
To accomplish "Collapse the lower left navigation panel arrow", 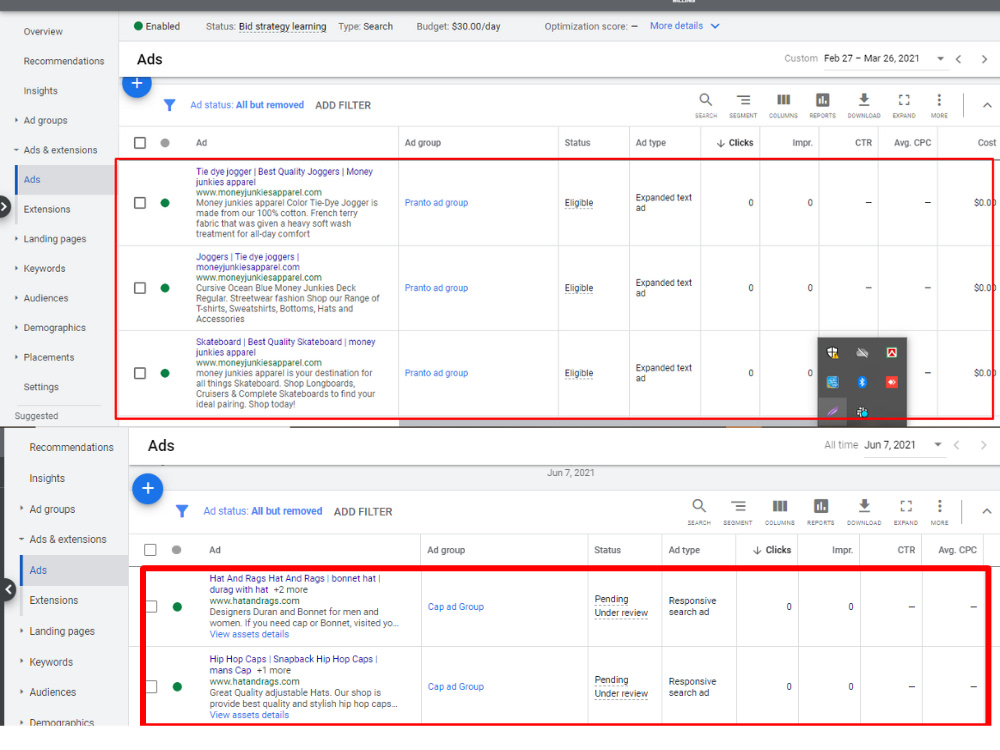I will point(8,589).
